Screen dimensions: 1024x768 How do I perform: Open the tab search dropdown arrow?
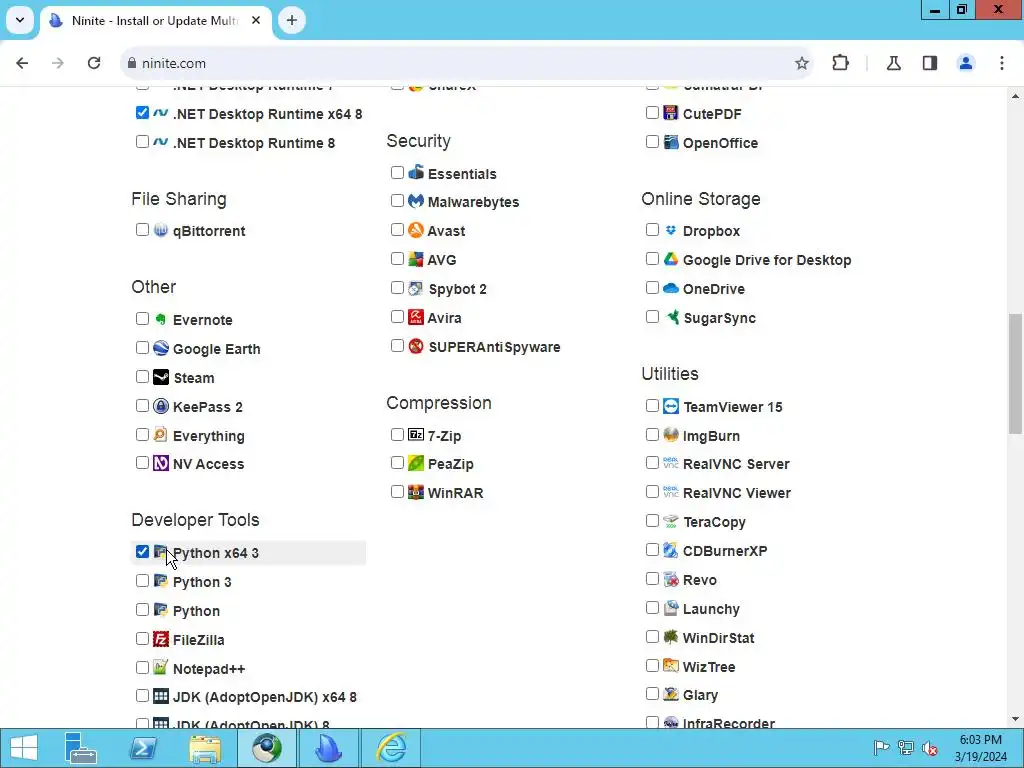coord(20,20)
